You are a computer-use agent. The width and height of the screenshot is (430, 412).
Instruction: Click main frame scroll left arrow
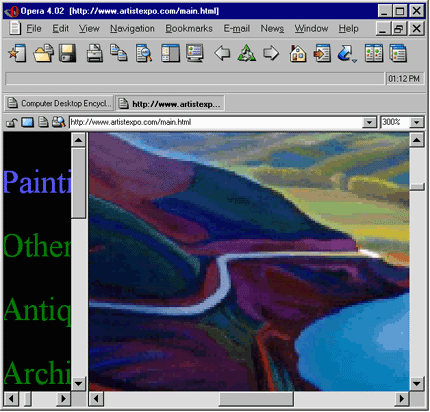click(96, 399)
